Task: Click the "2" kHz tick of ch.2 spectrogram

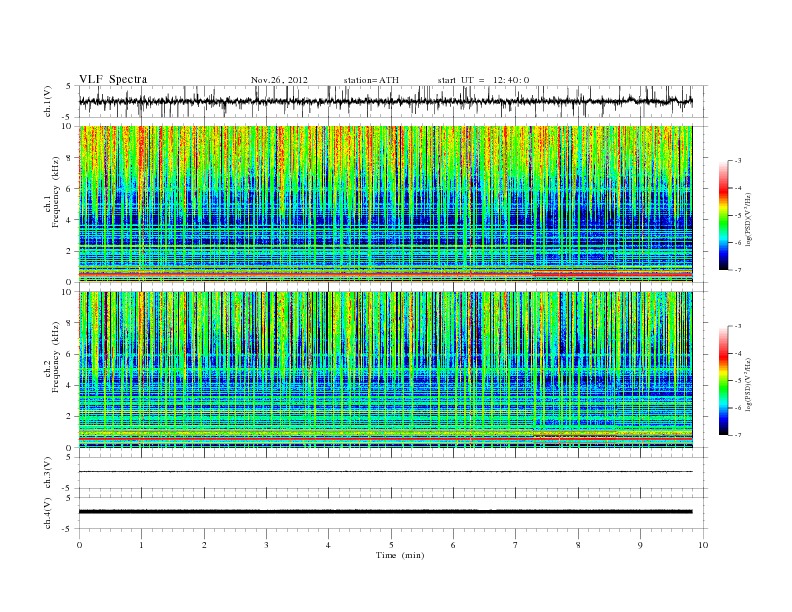Action: (69, 417)
